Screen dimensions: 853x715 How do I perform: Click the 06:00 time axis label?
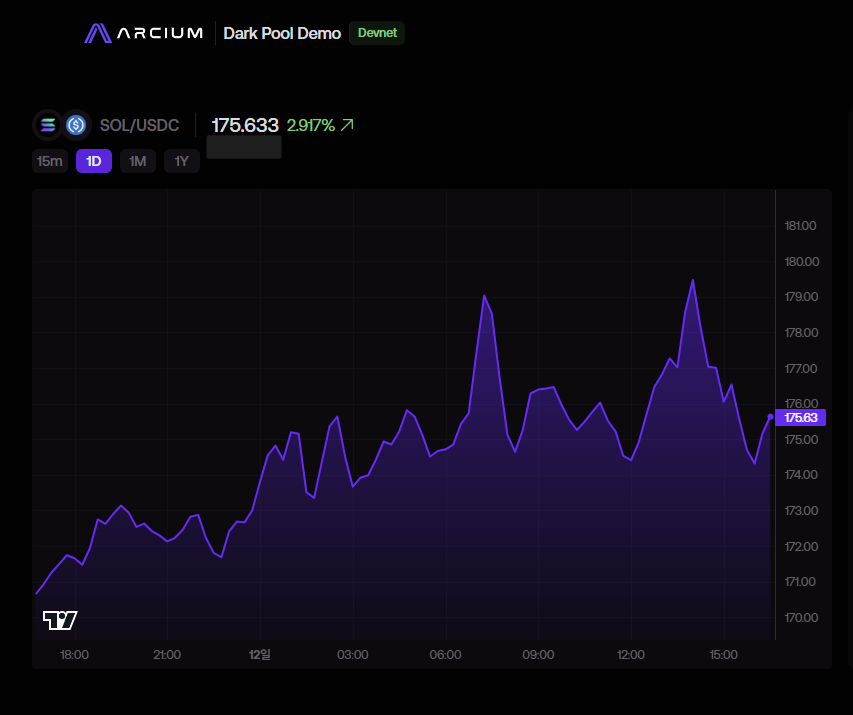(x=446, y=655)
